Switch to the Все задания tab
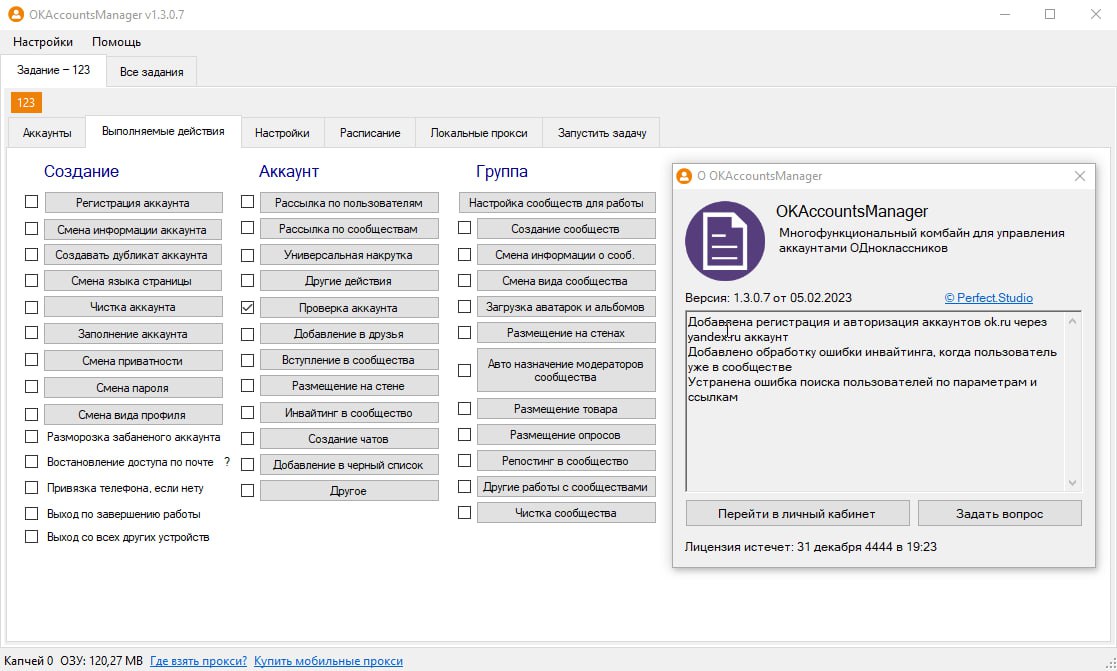 pyautogui.click(x=151, y=72)
